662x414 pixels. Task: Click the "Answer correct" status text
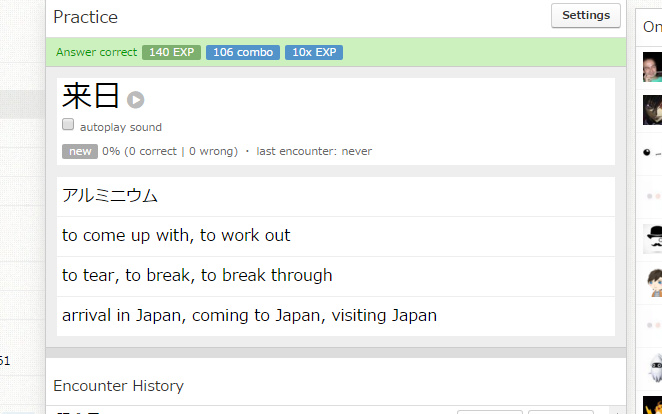(x=97, y=52)
